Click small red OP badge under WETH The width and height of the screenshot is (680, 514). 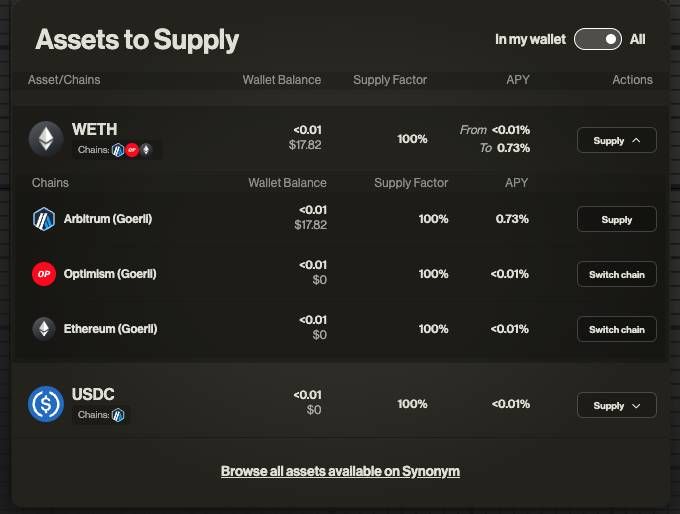click(x=132, y=150)
